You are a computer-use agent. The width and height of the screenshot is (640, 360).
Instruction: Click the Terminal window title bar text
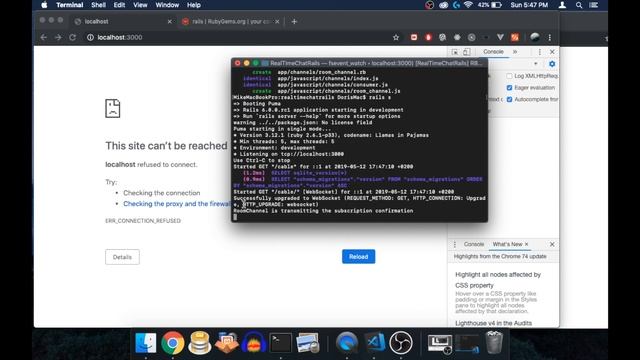click(376, 63)
